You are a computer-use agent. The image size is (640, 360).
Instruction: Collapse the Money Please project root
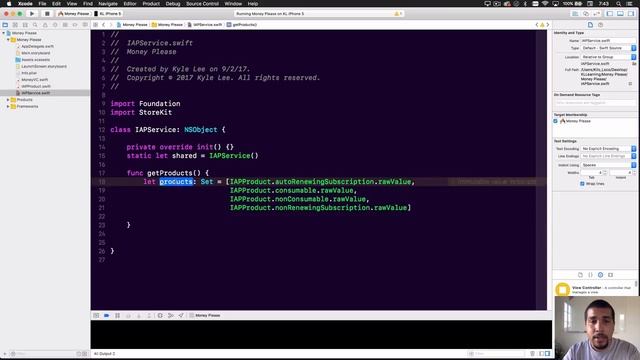click(4, 33)
